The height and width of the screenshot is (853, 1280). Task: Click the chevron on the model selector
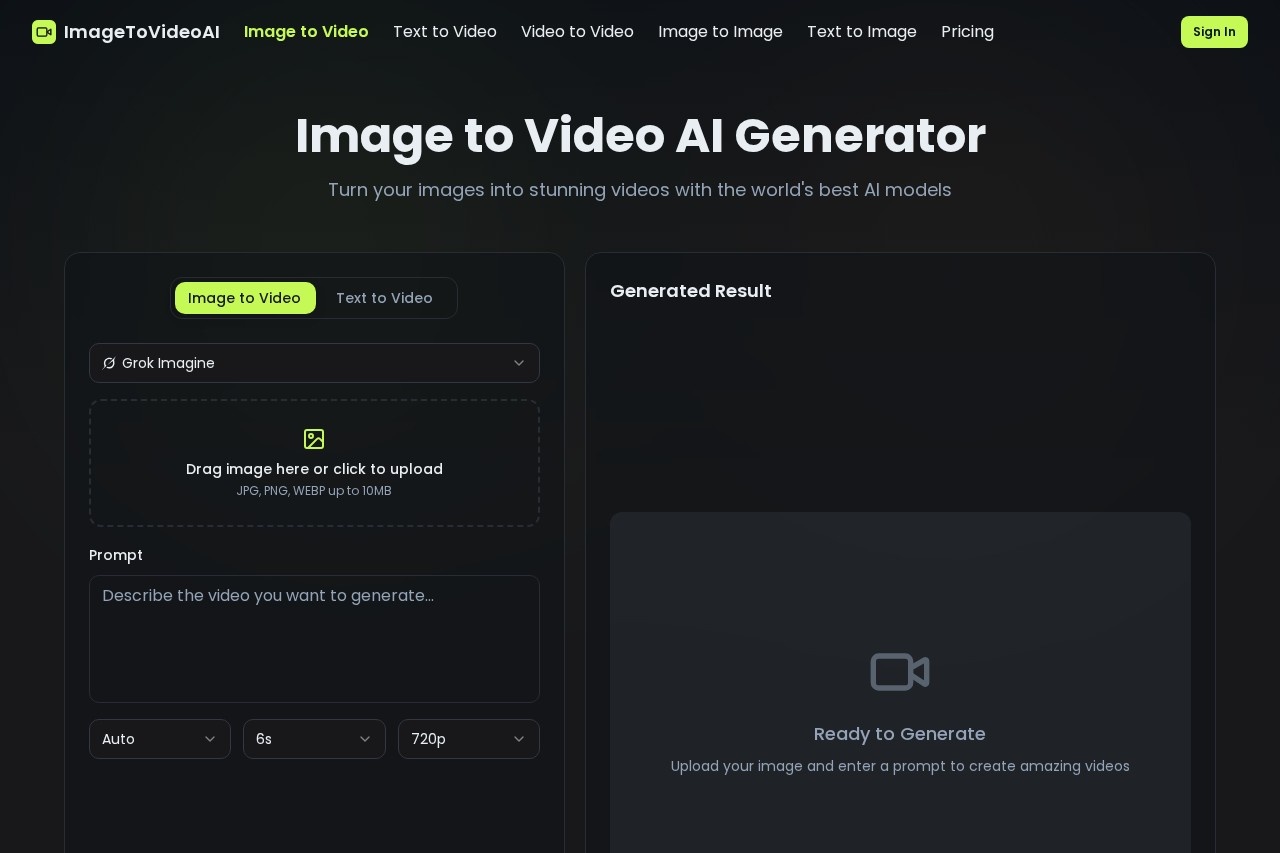(519, 363)
